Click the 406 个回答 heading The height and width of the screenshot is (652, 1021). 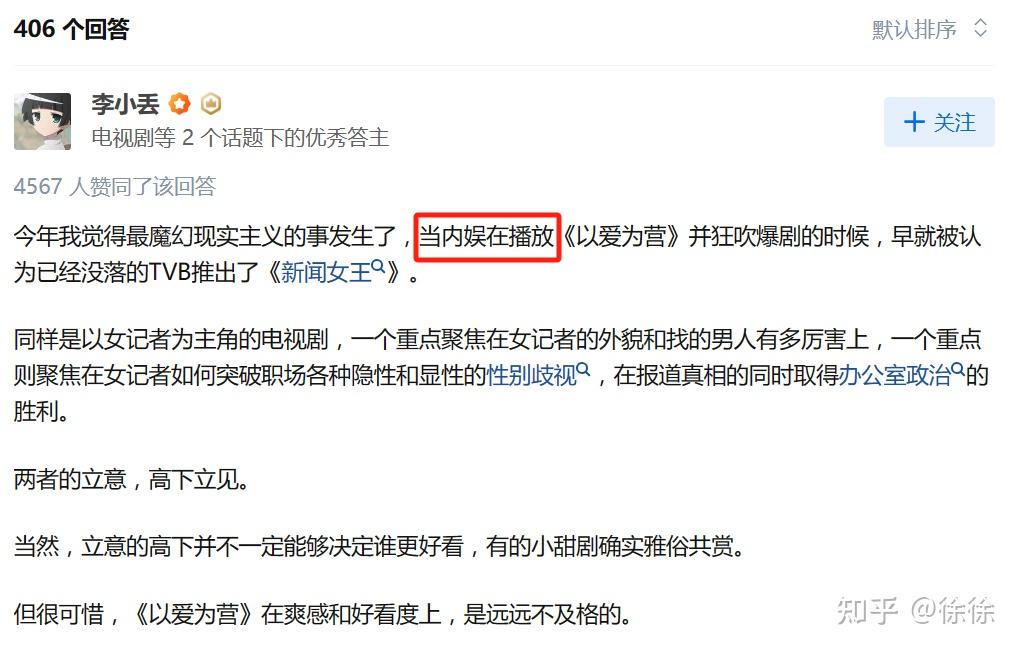[72, 29]
